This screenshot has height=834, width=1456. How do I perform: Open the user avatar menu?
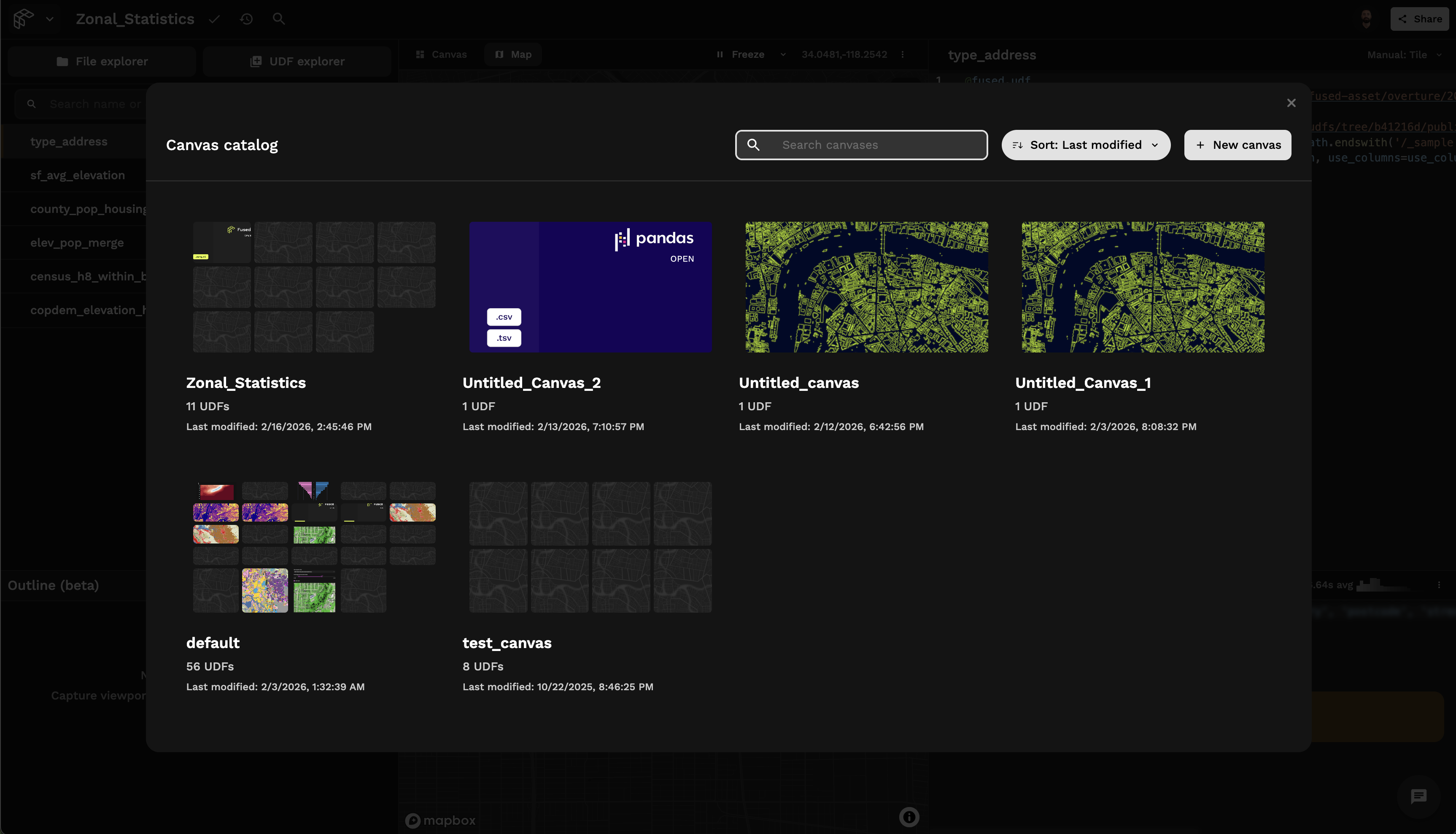pos(1366,19)
